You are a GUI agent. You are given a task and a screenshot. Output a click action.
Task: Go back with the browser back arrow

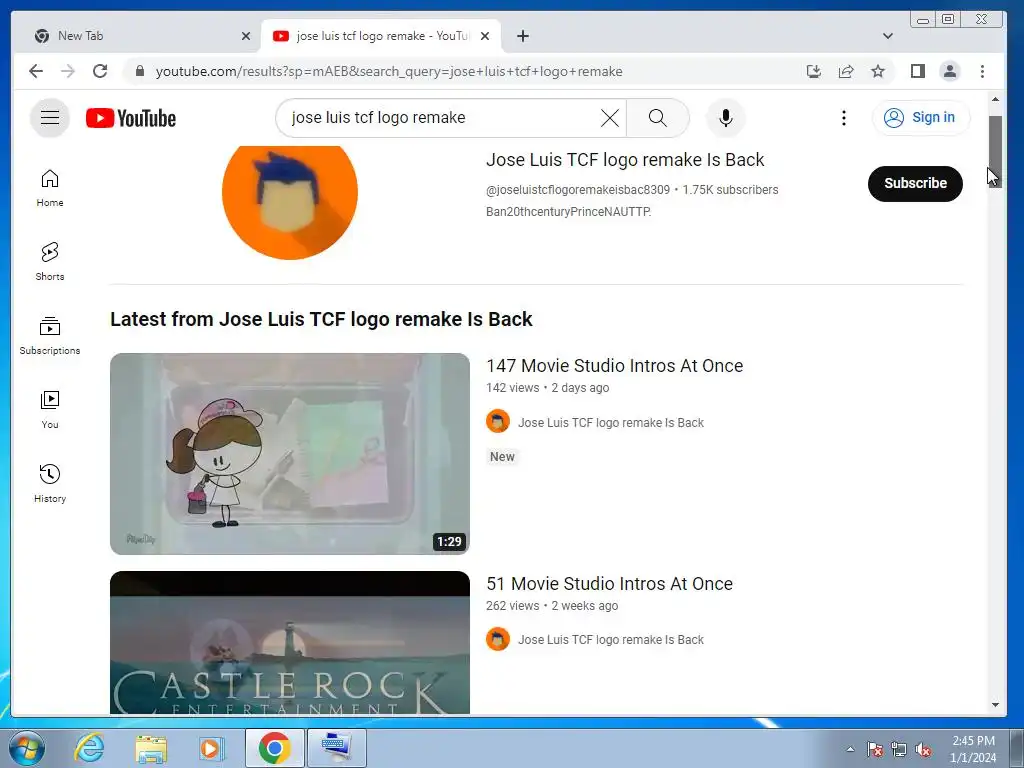tap(36, 71)
